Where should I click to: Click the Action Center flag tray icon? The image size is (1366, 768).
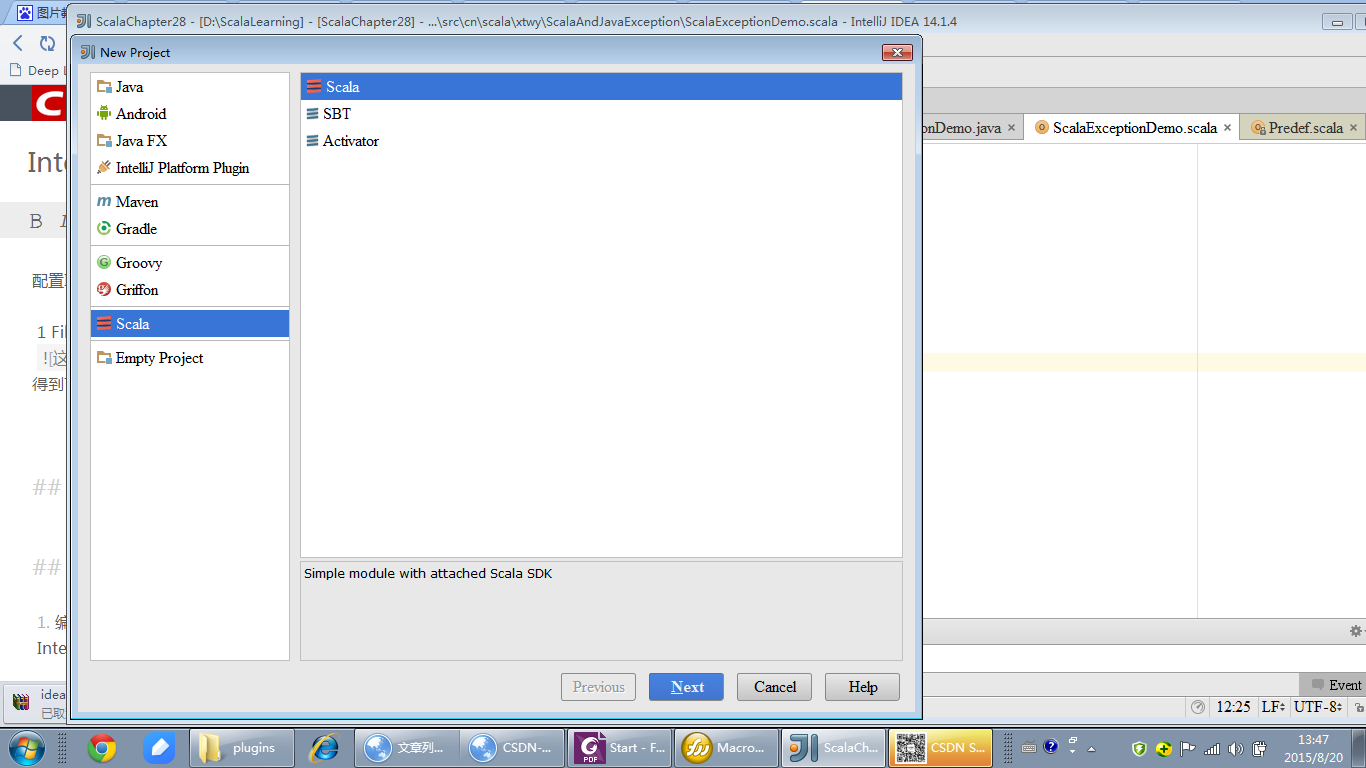pyautogui.click(x=1188, y=748)
